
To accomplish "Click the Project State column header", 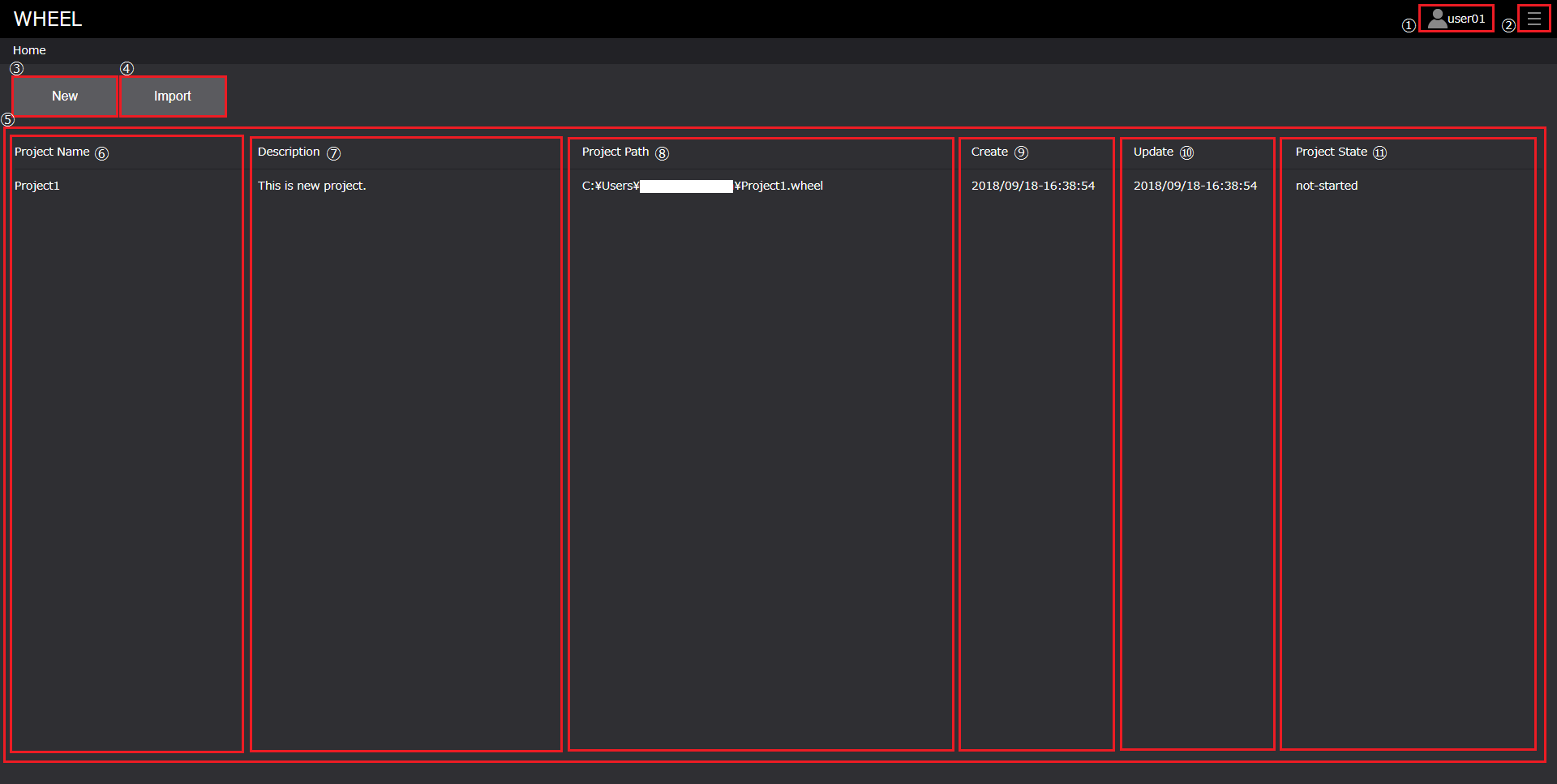I will [1331, 152].
